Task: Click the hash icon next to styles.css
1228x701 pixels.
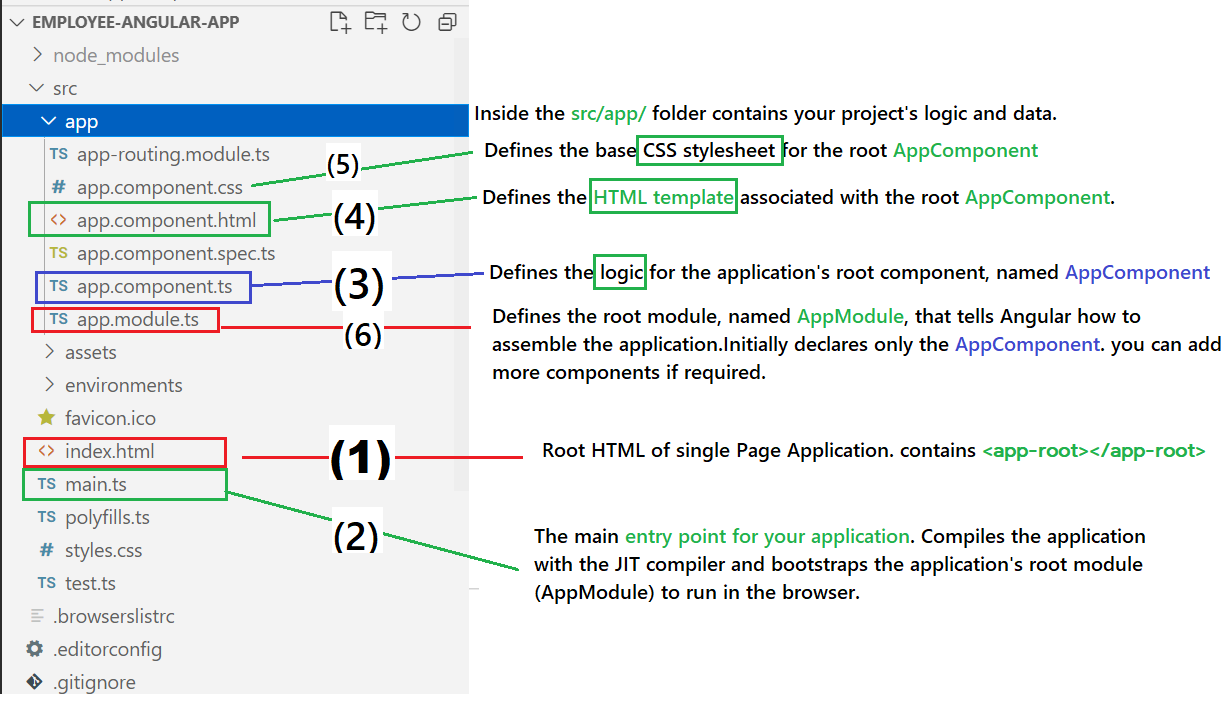Action: click(x=46, y=550)
